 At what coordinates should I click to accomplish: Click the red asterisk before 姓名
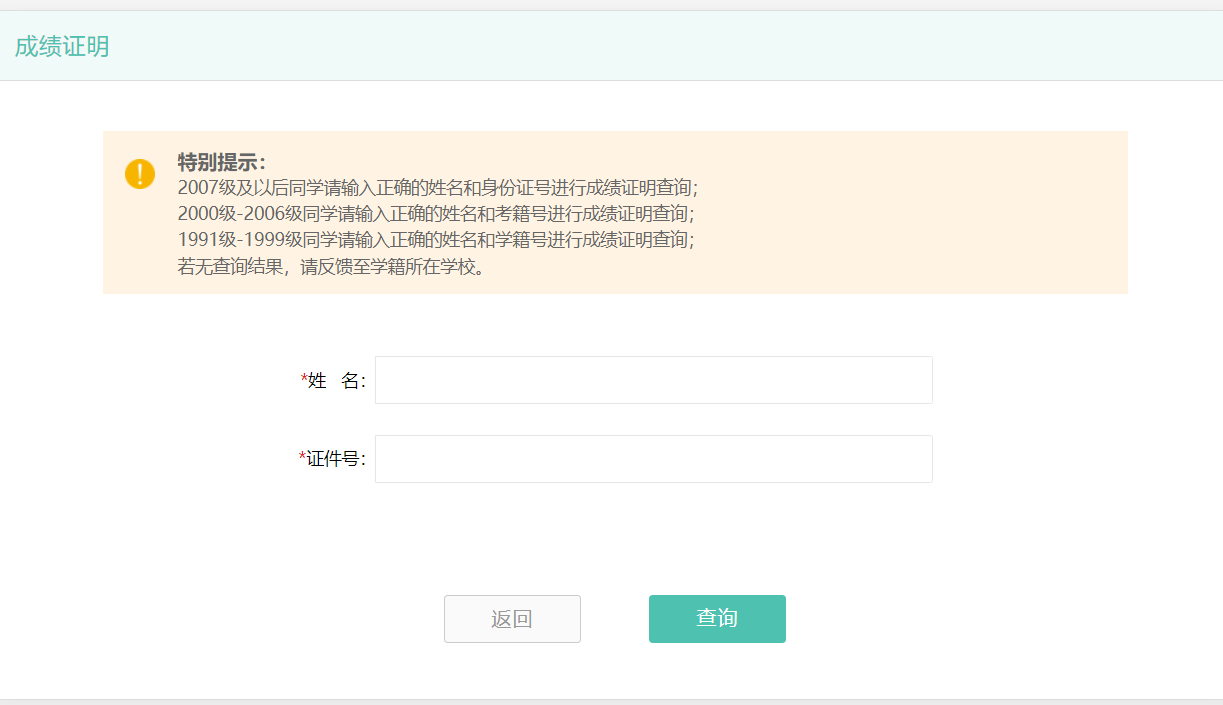(x=304, y=380)
